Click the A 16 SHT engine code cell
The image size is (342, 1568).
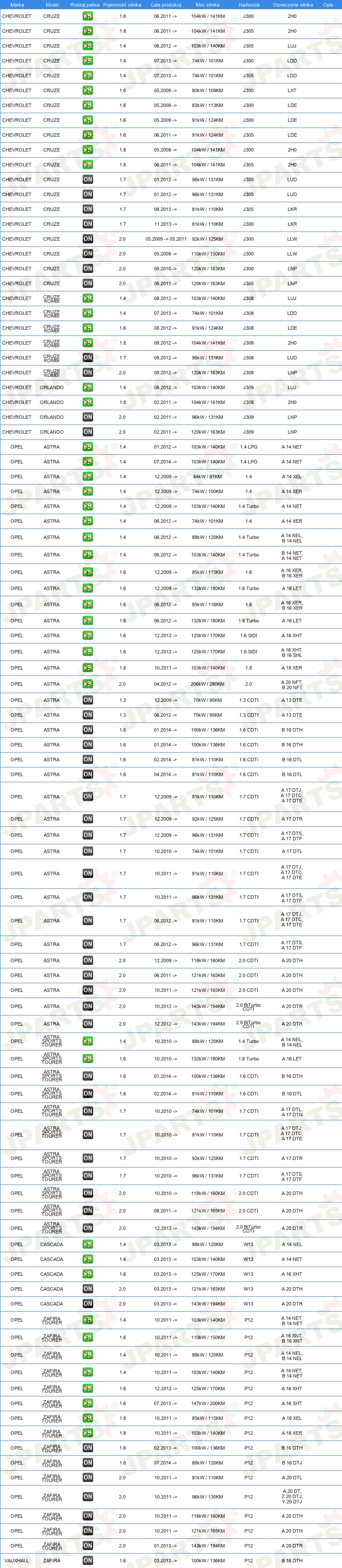tap(292, 1403)
